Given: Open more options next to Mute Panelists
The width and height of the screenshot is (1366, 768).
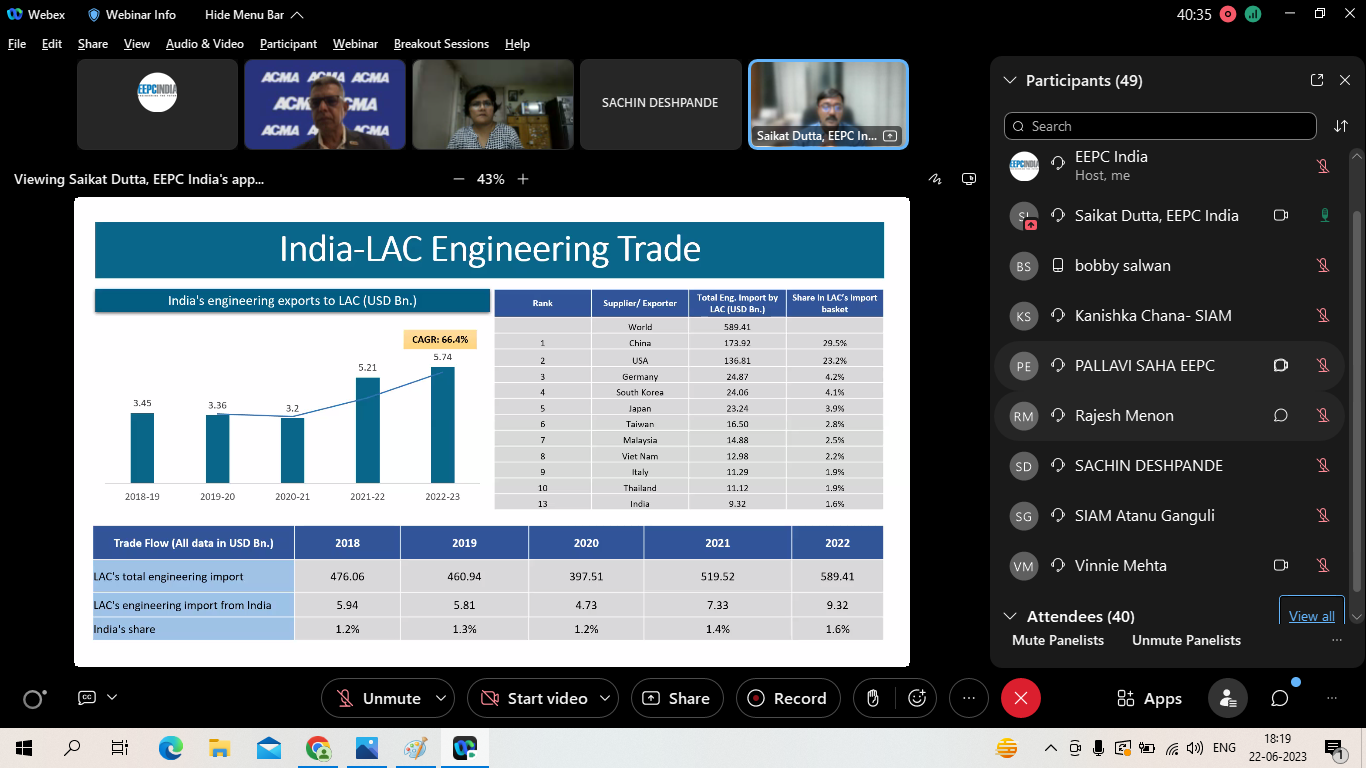Looking at the screenshot, I should click(1337, 640).
